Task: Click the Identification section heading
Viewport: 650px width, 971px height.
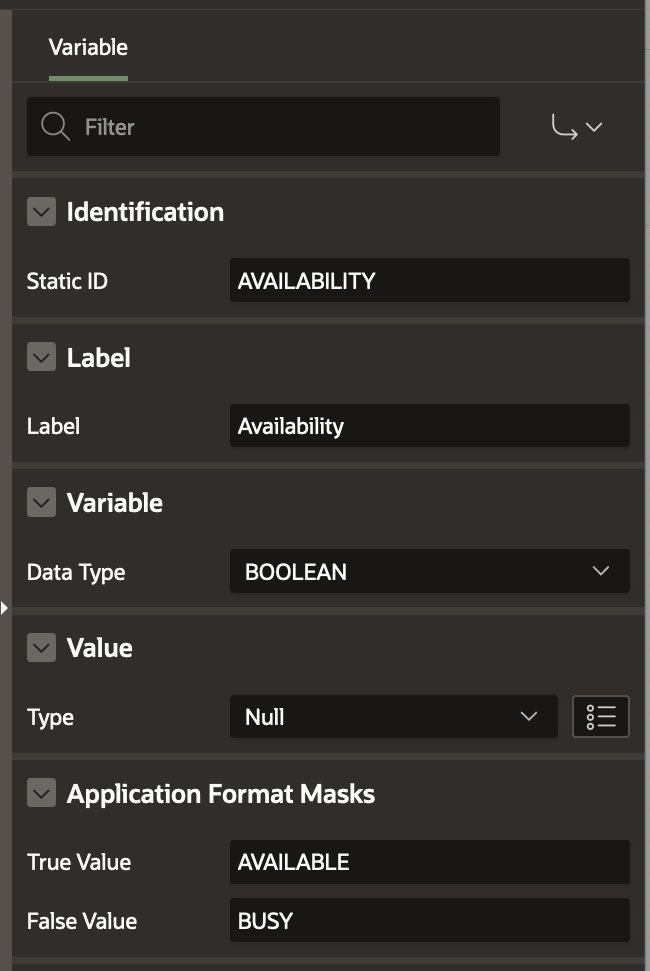Action: 145,212
